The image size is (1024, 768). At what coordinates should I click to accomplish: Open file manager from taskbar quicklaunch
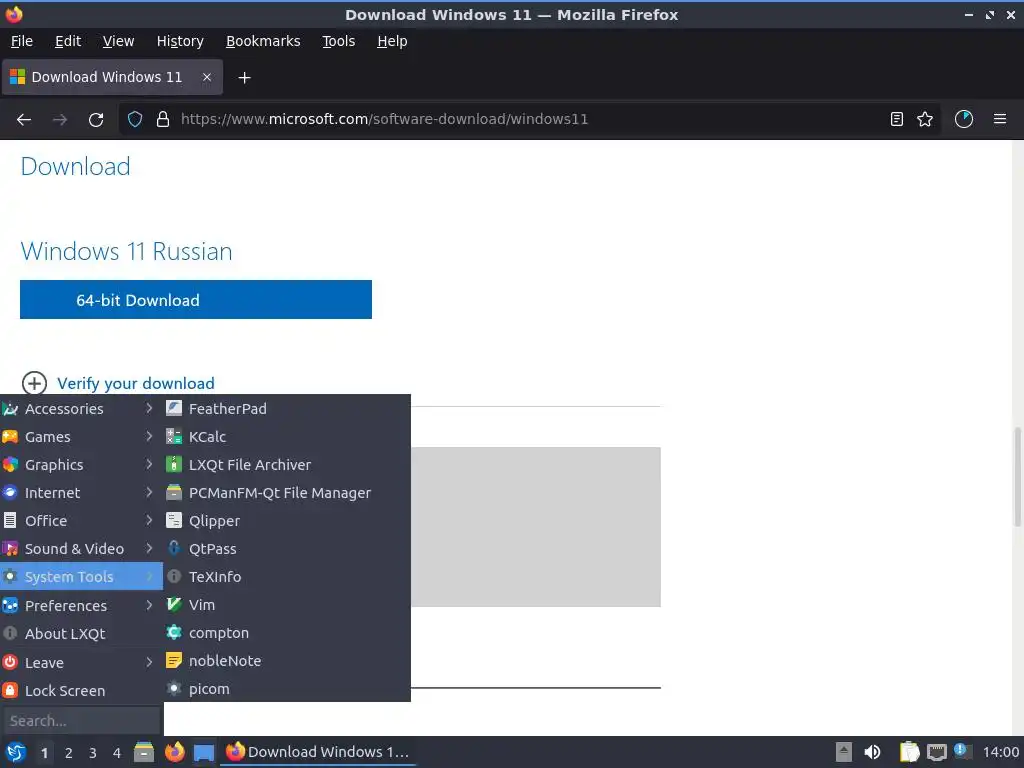point(144,752)
